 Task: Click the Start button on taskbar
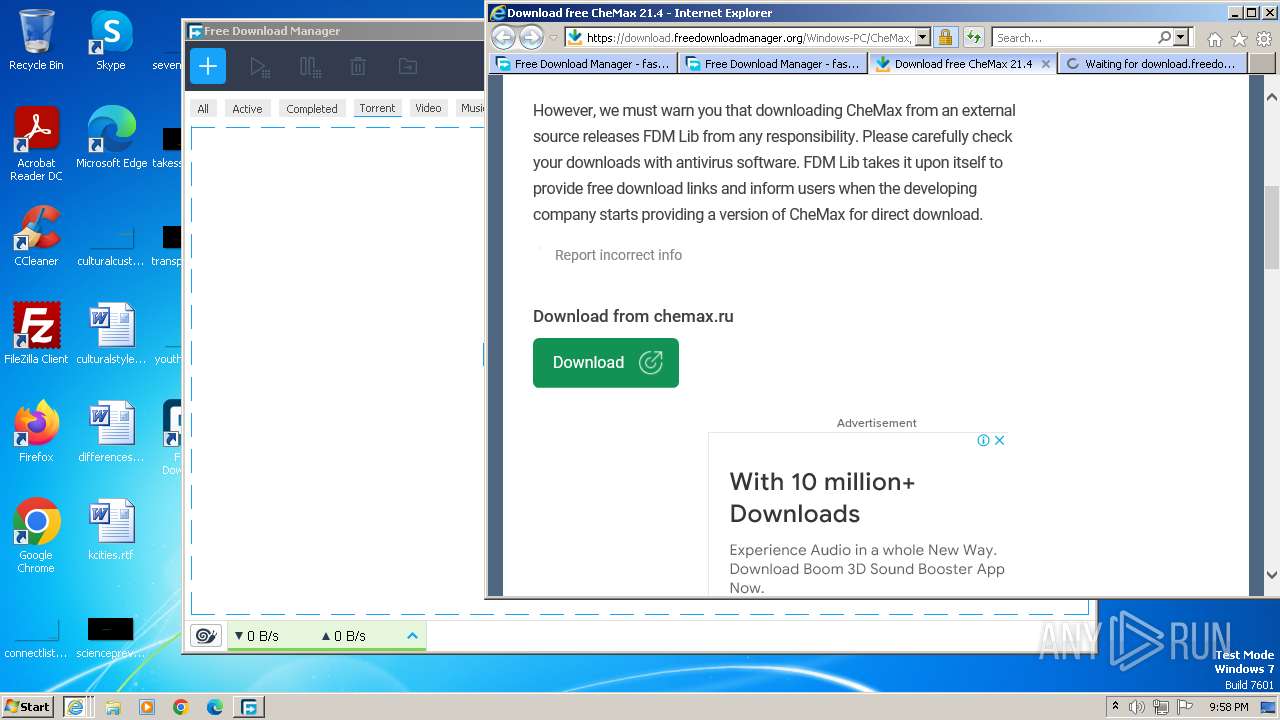[x=27, y=706]
